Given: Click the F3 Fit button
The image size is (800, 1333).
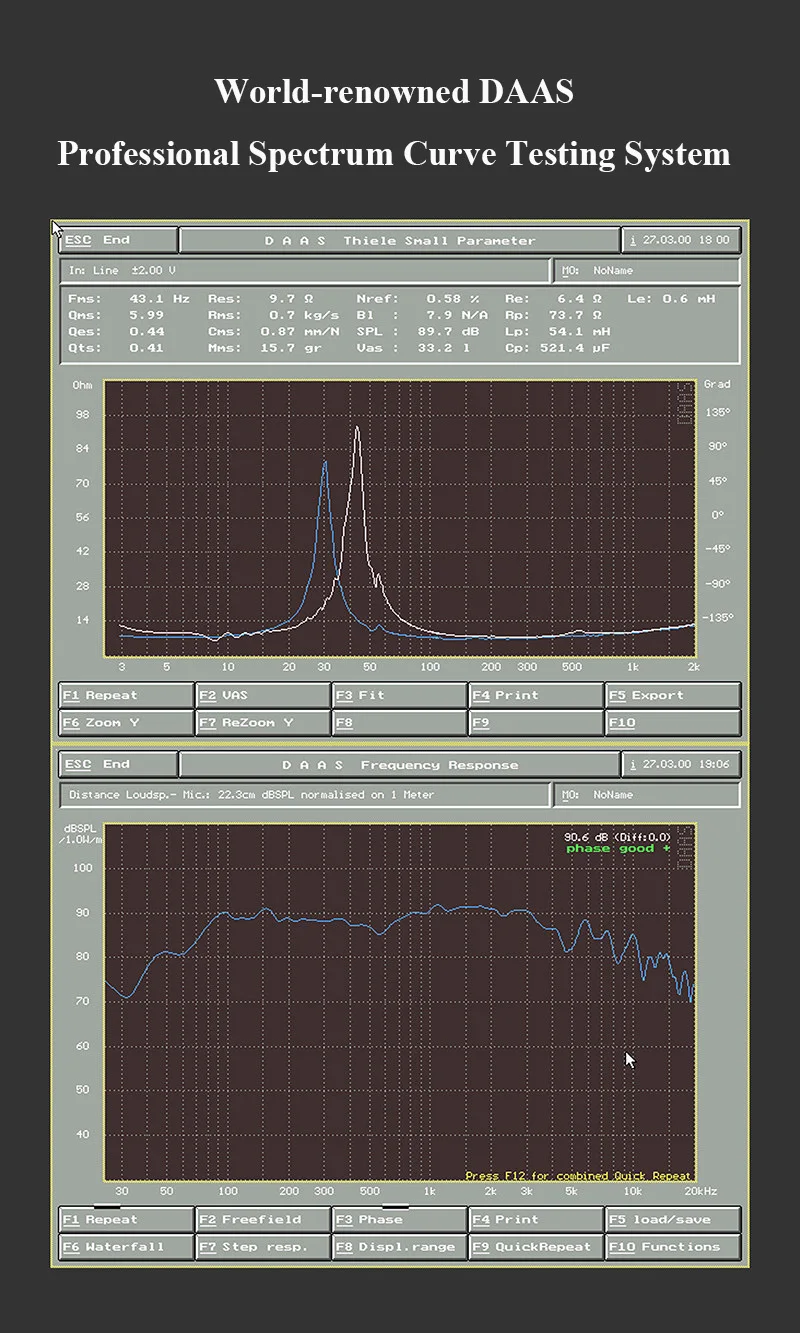Looking at the screenshot, I should (x=400, y=695).
